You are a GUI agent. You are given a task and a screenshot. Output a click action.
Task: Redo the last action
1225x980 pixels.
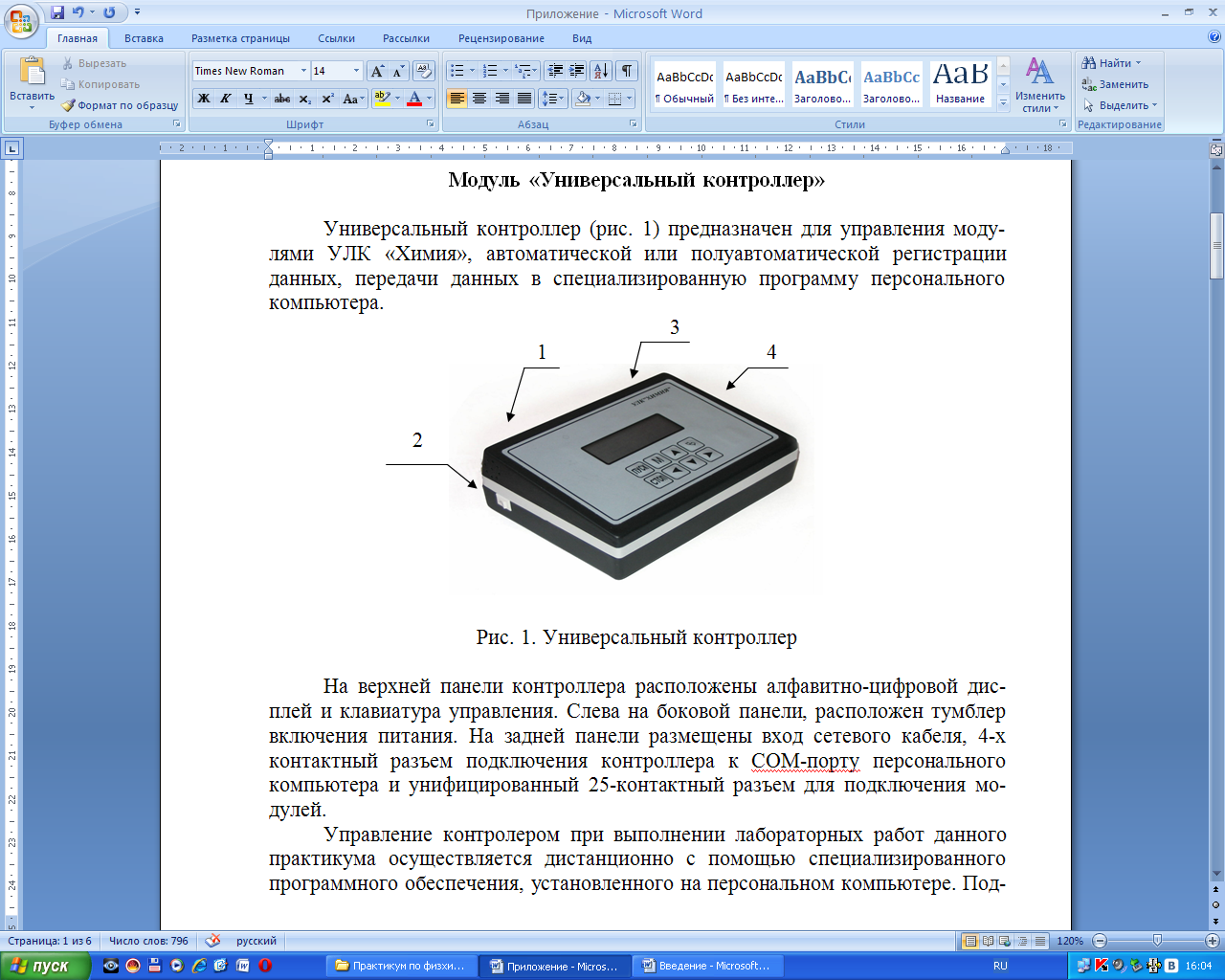(x=109, y=12)
